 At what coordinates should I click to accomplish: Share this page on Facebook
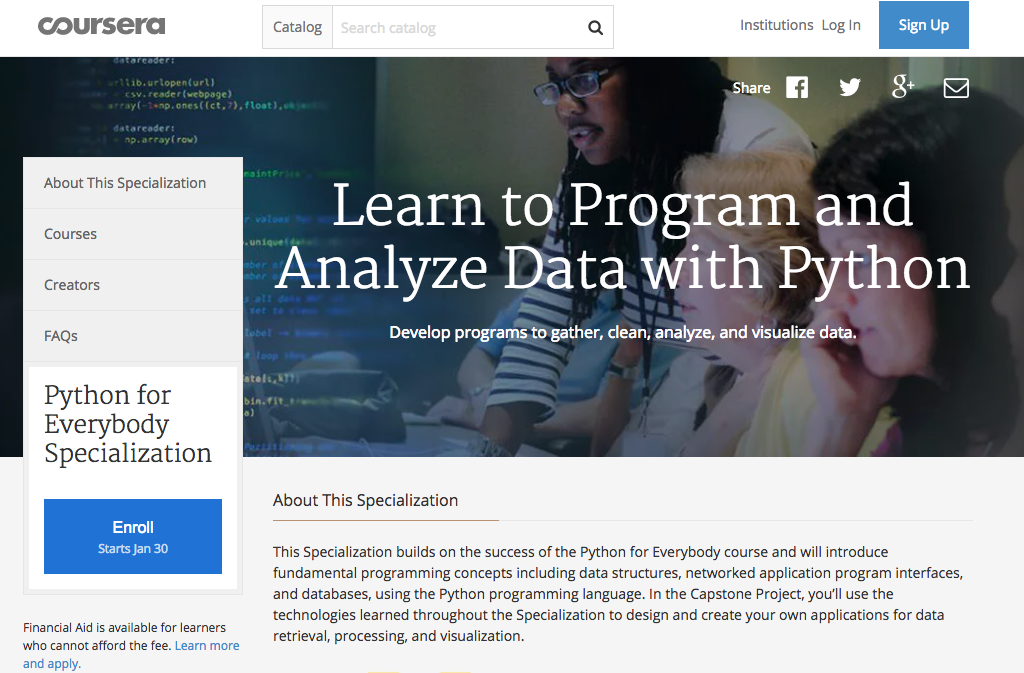[x=797, y=88]
